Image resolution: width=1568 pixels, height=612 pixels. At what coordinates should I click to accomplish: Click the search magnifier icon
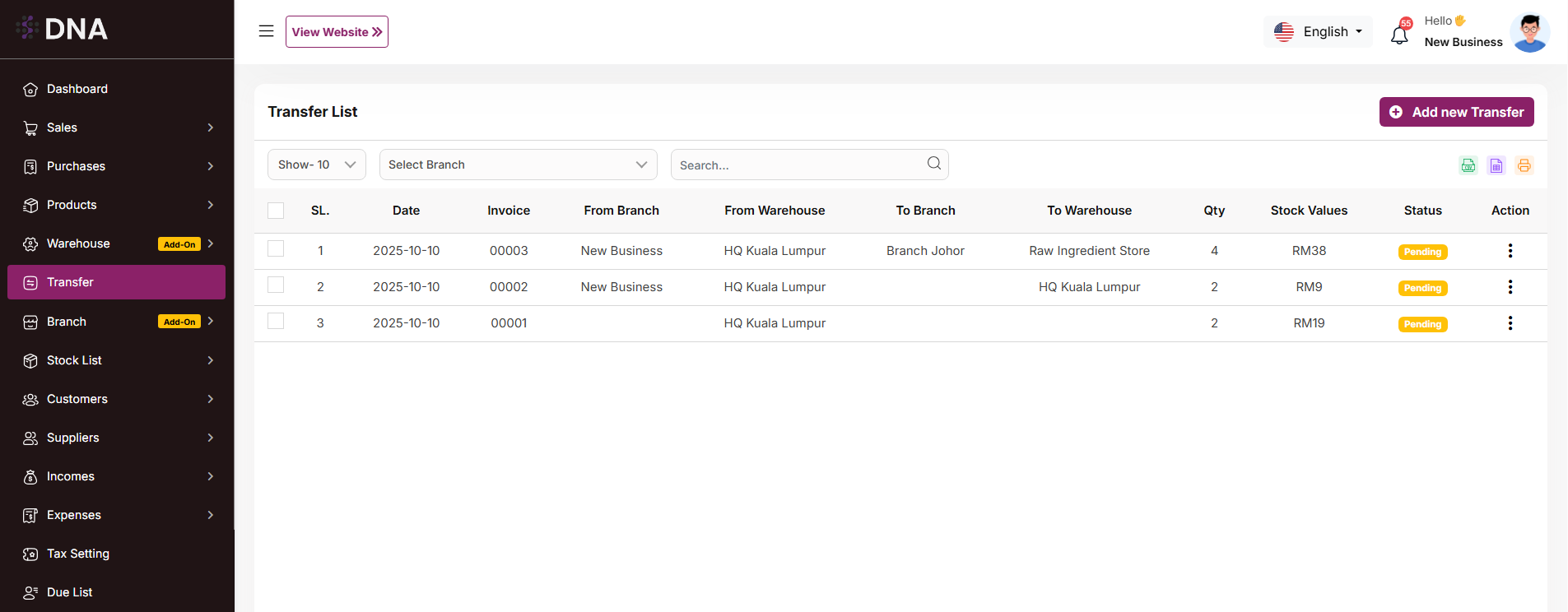[x=933, y=164]
